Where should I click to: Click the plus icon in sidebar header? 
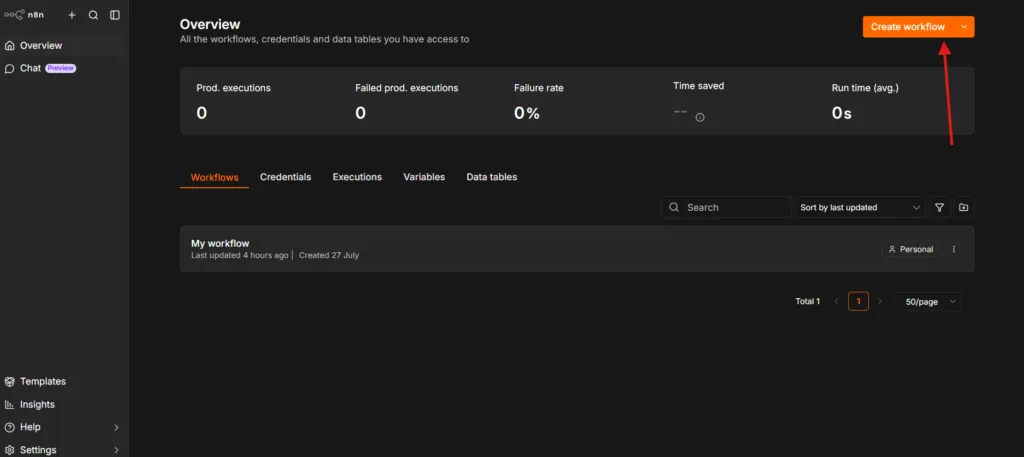pos(72,15)
